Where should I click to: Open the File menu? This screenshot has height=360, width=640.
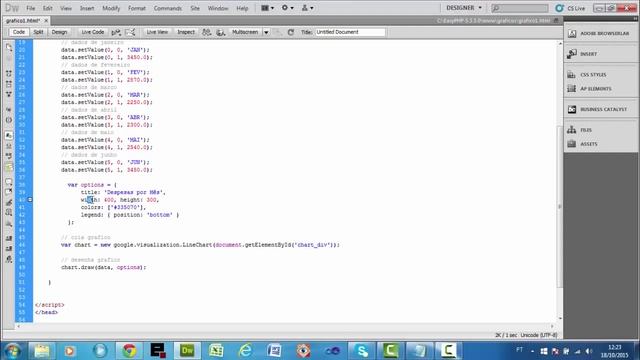(x=31, y=8)
